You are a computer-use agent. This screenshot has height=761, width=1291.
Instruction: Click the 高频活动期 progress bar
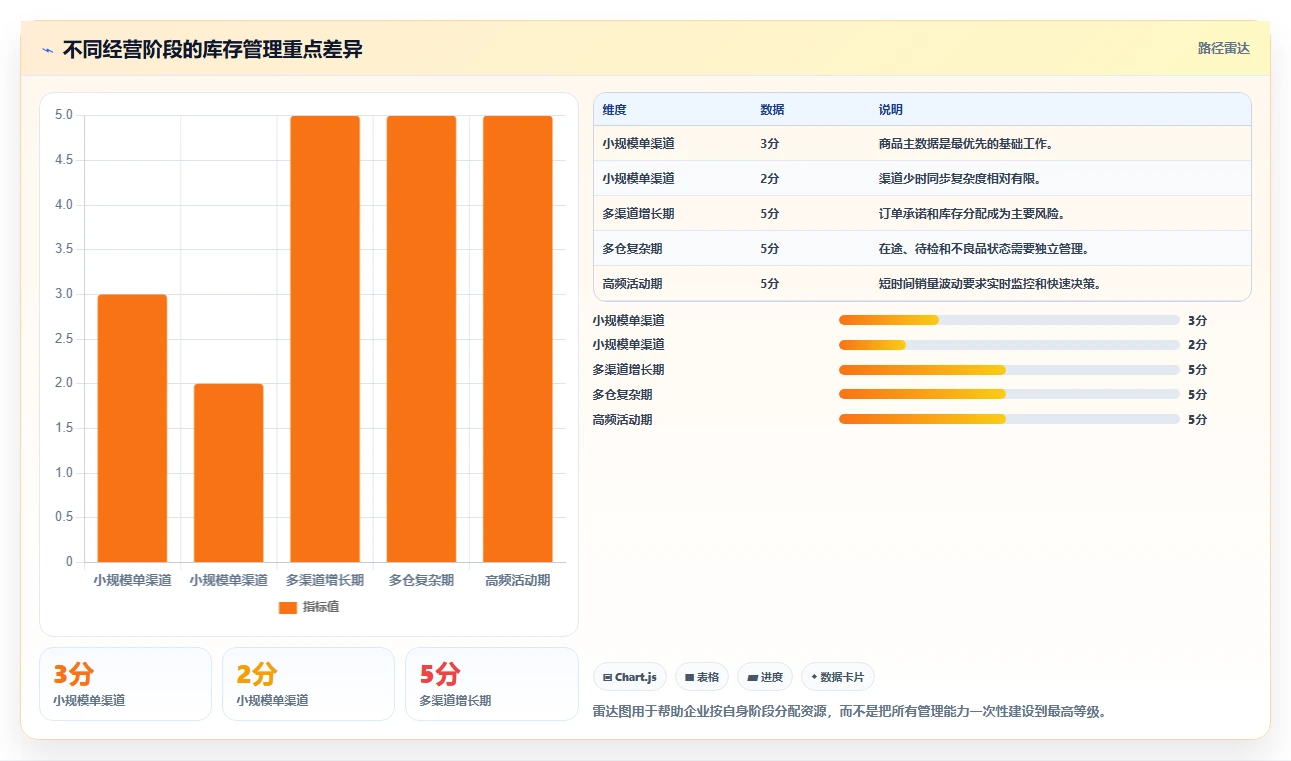pos(1009,420)
